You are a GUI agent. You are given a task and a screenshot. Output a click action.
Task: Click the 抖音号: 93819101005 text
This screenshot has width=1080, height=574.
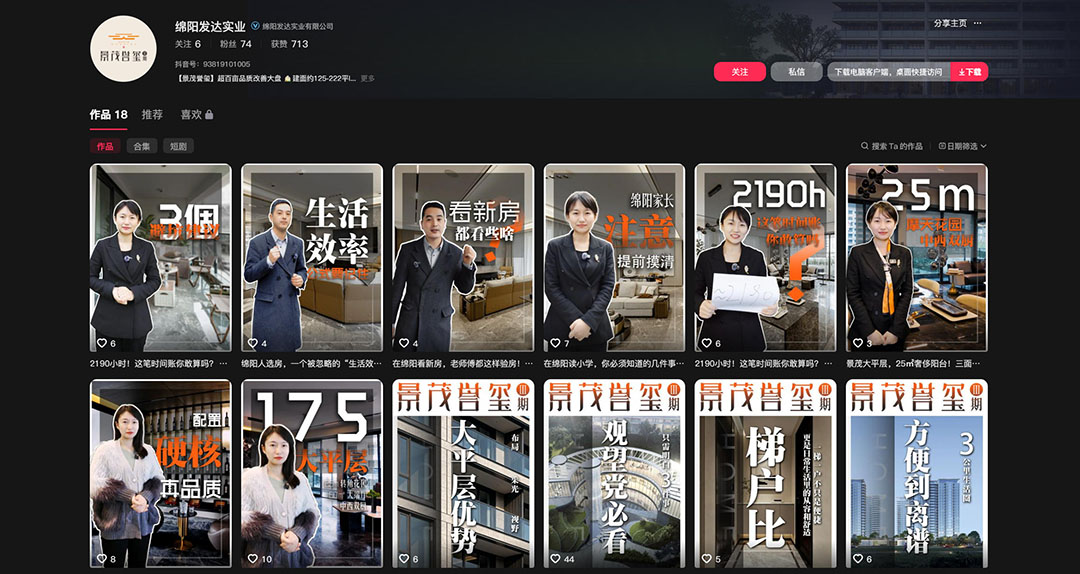tap(212, 64)
